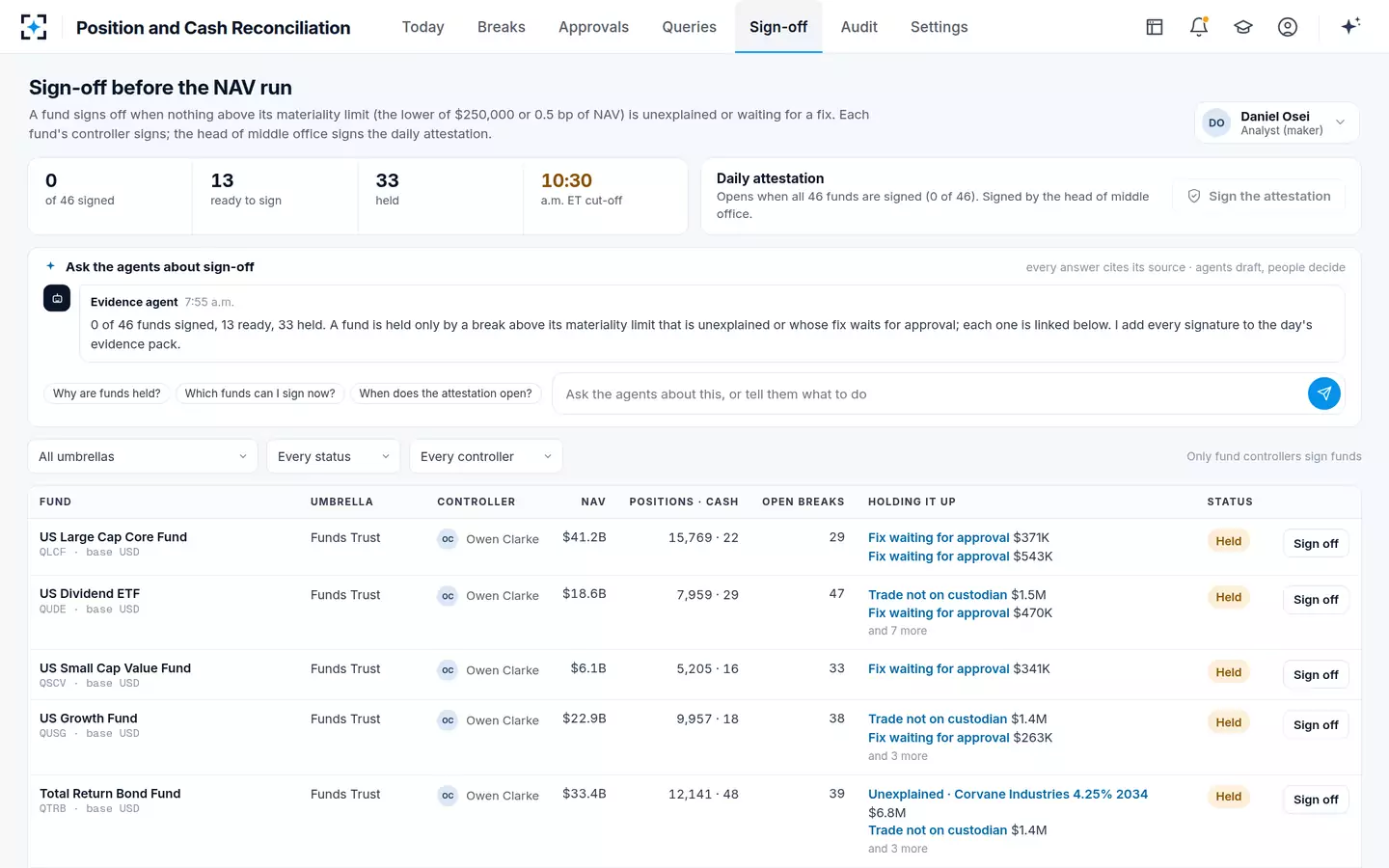Click Owen Clarke's avatar in US Dividend ETF row

[x=448, y=596]
